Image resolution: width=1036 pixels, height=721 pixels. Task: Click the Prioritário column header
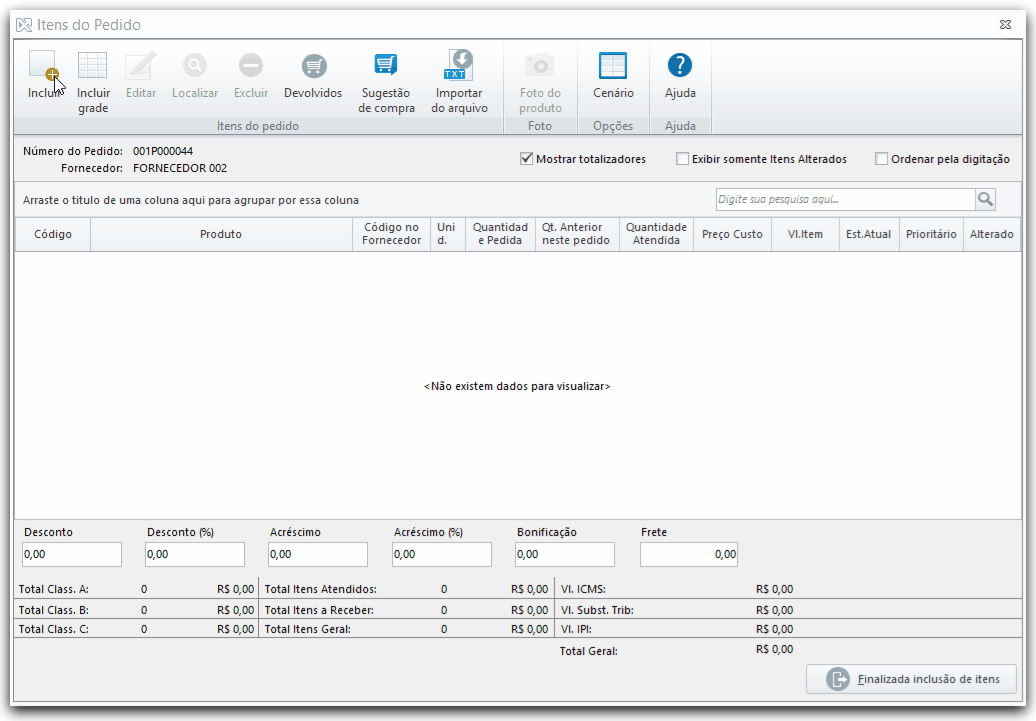931,234
